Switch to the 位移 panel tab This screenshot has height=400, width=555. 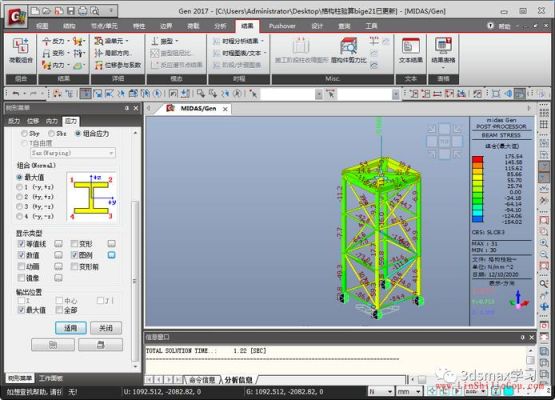pyautogui.click(x=33, y=121)
